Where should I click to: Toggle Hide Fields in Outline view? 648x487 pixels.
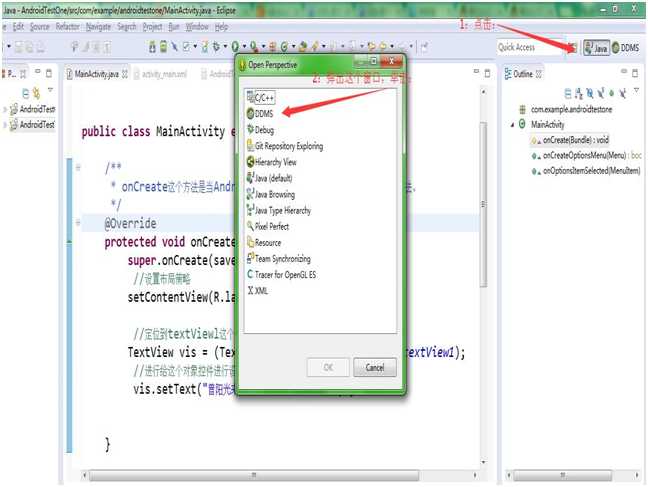point(590,93)
